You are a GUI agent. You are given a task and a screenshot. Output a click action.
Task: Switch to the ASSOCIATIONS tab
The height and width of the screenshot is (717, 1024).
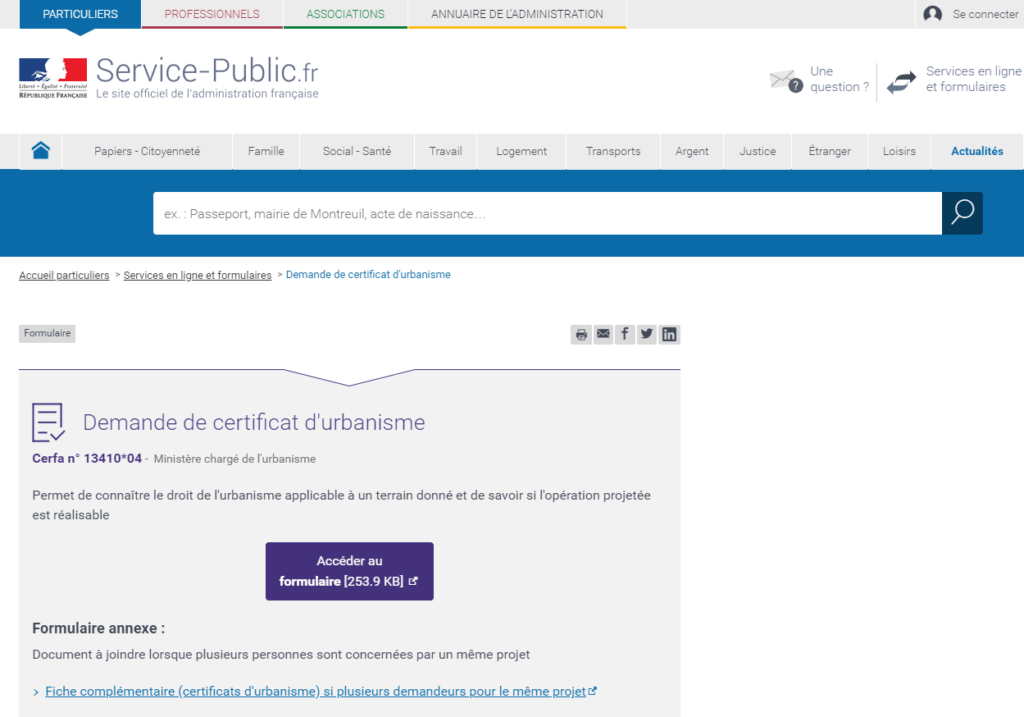pyautogui.click(x=345, y=14)
